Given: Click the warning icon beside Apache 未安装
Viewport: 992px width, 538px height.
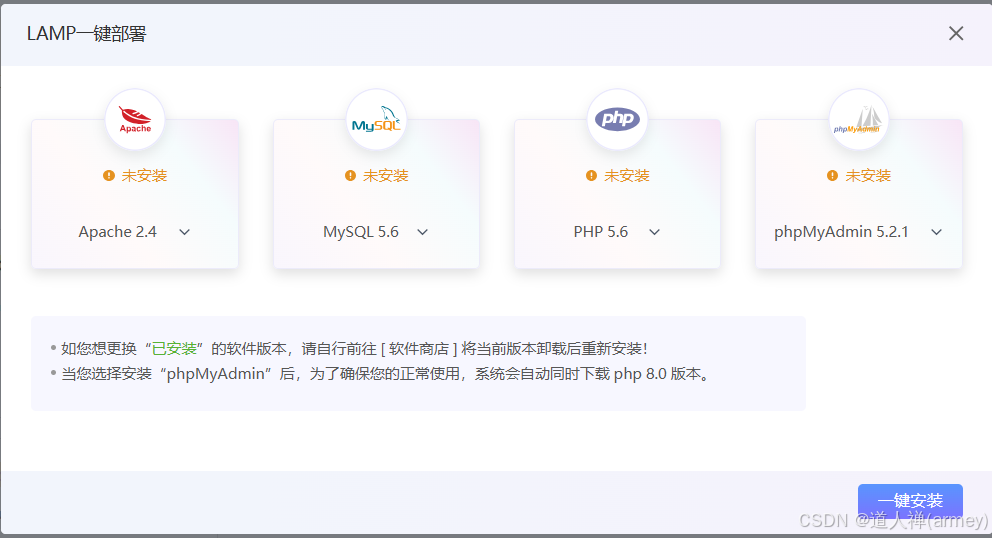Looking at the screenshot, I should [x=109, y=175].
